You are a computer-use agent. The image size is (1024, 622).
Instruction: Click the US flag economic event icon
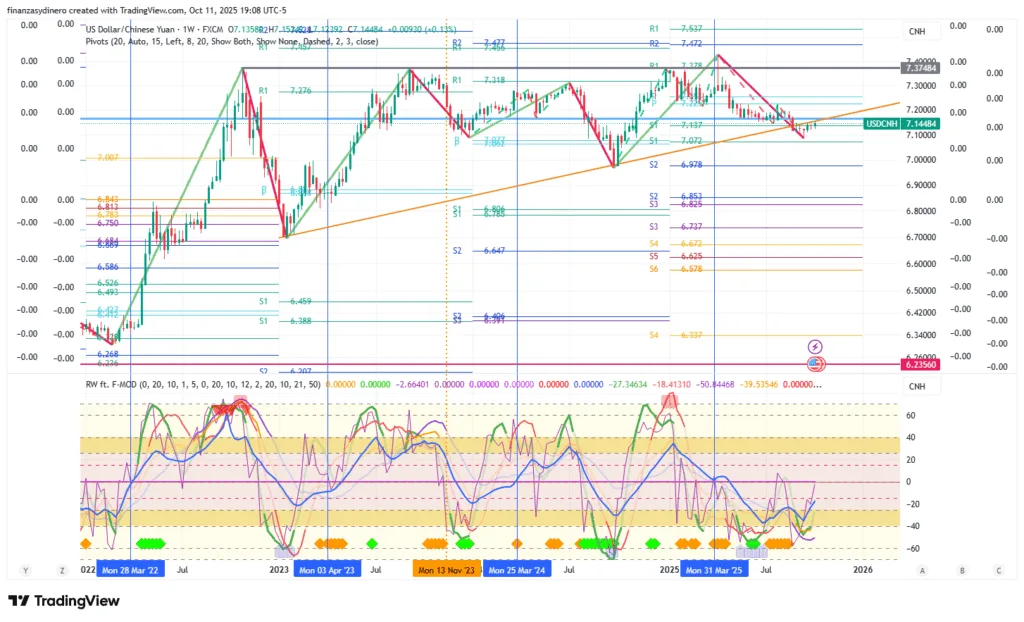coord(815,362)
